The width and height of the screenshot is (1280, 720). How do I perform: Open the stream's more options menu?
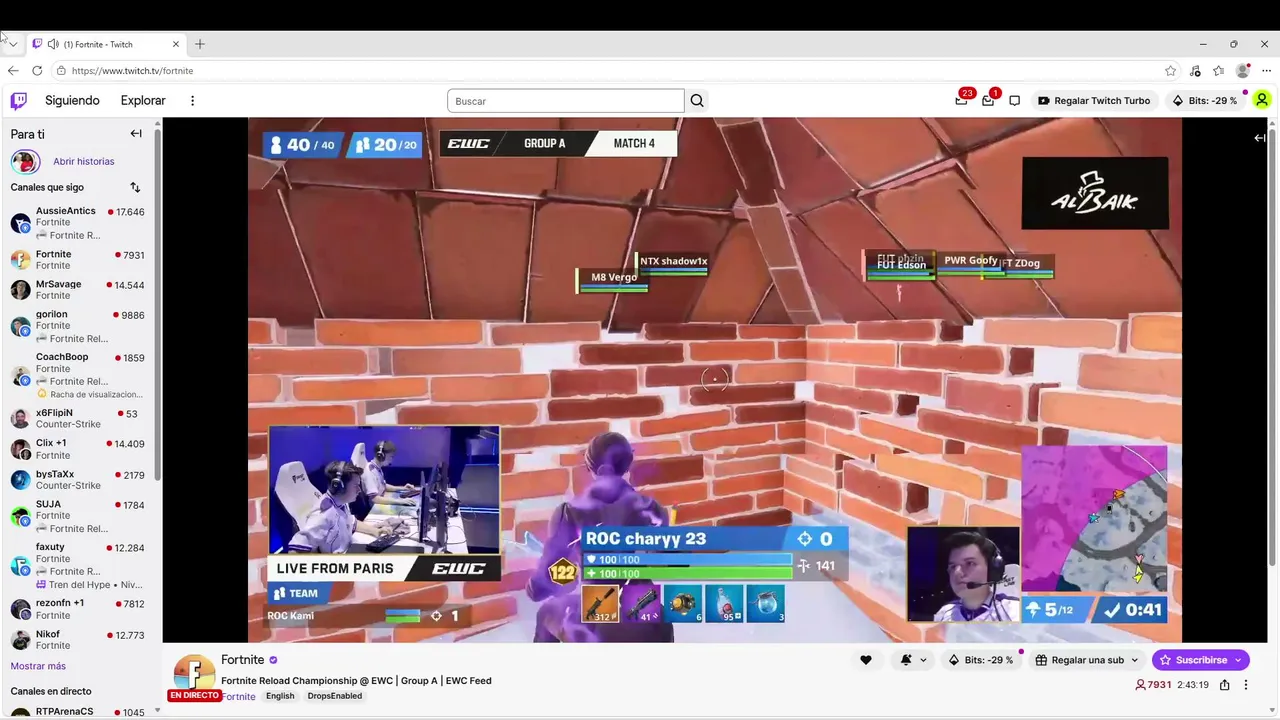1246,685
